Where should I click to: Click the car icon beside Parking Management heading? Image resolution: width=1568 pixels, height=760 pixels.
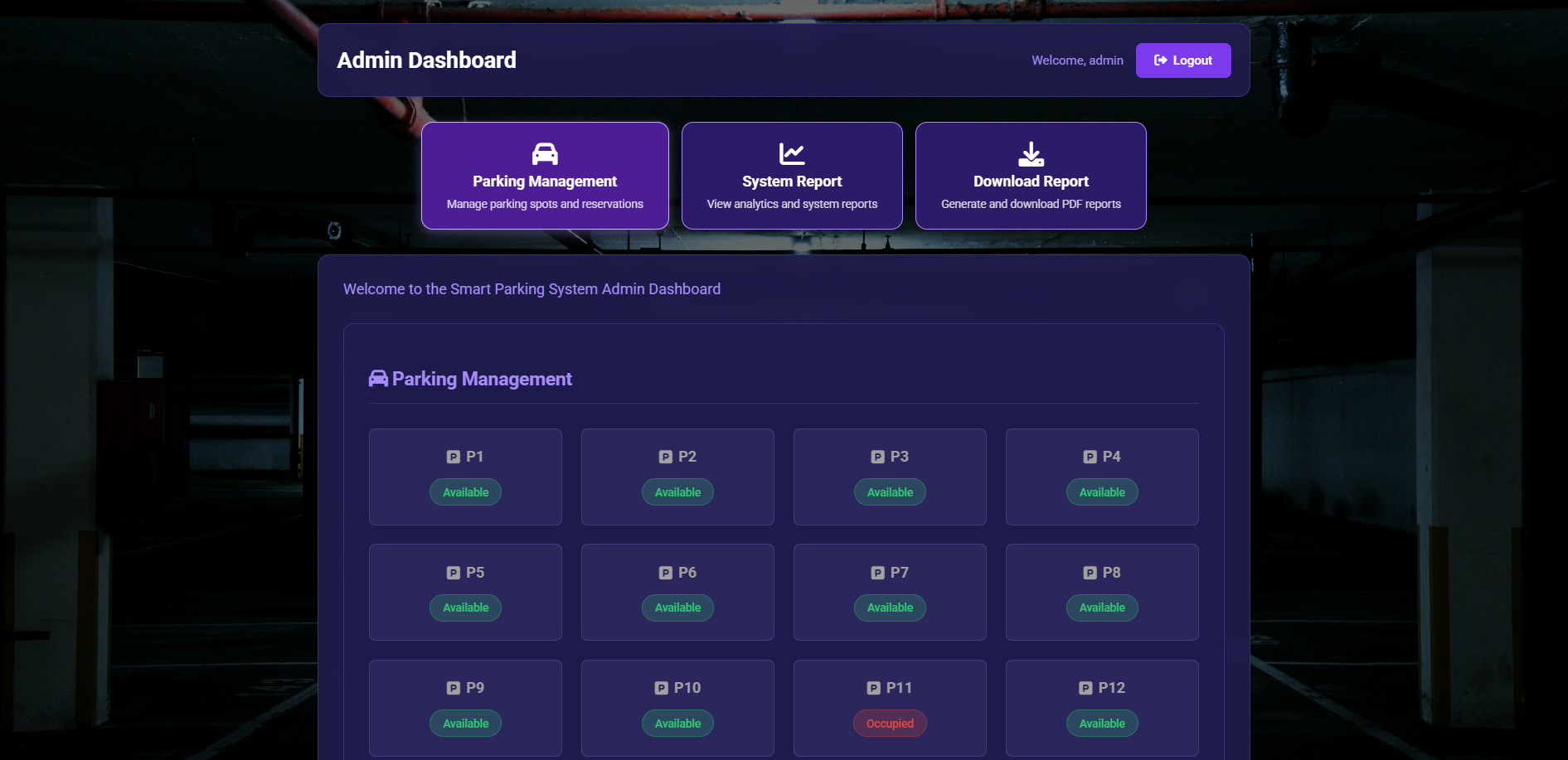point(378,379)
